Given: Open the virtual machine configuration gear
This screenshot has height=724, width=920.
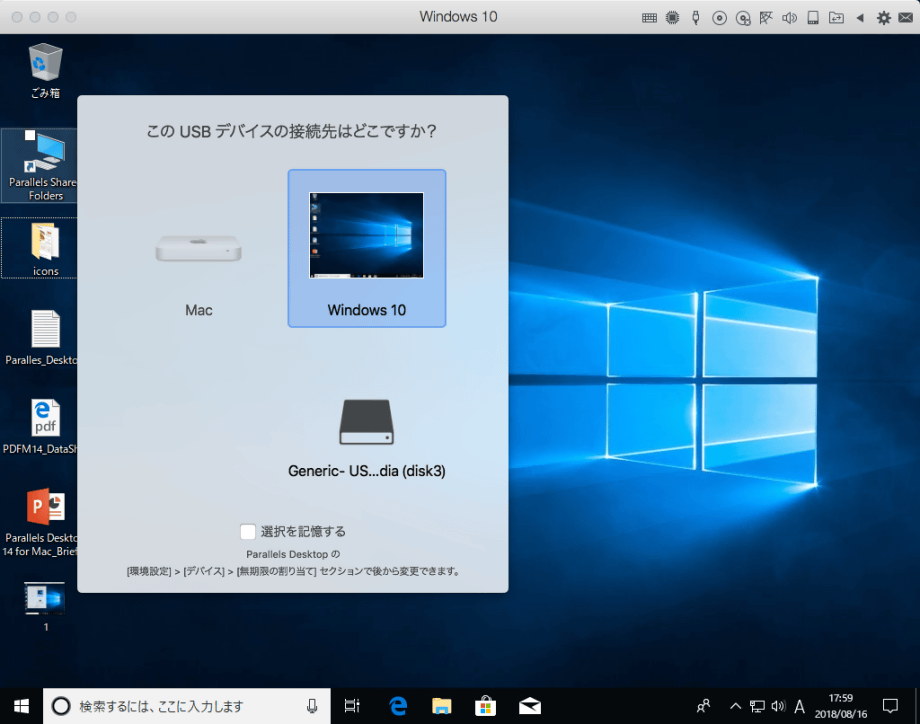Looking at the screenshot, I should 884,18.
